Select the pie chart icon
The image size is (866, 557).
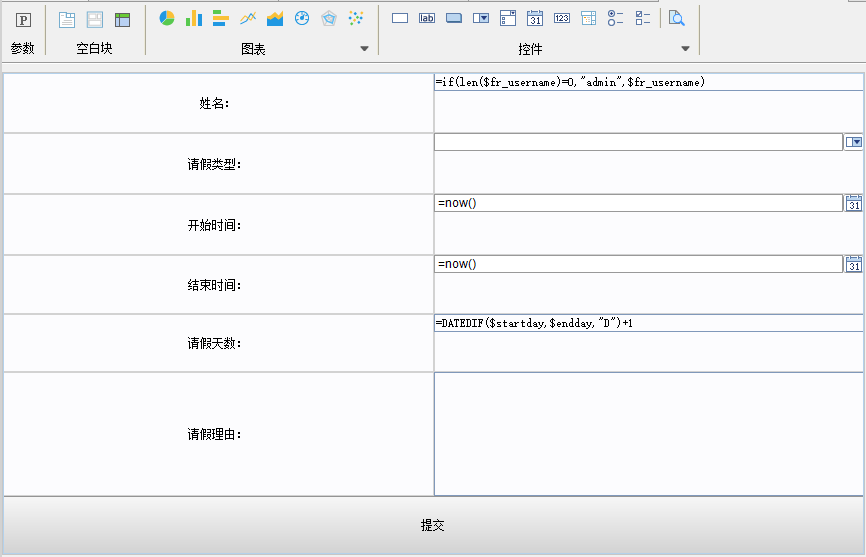pos(167,18)
